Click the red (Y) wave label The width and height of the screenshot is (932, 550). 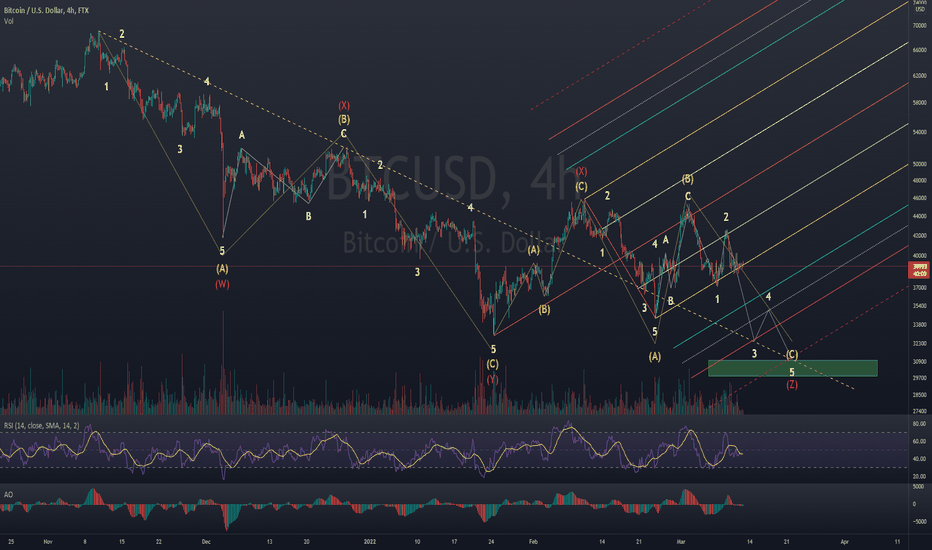[x=493, y=379]
